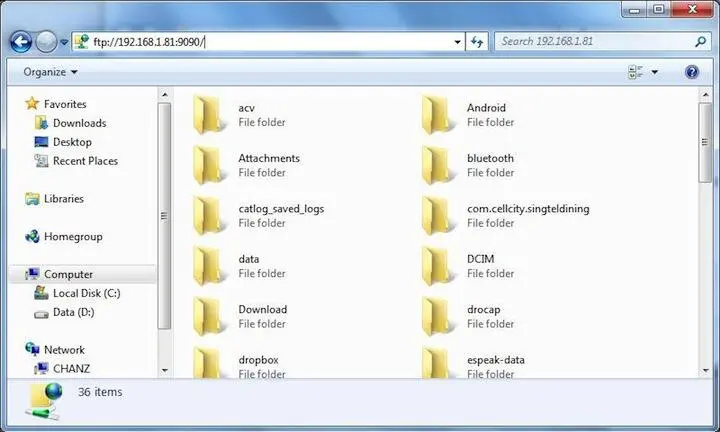Open the Android folder icon
720x432 pixels.
[436, 114]
